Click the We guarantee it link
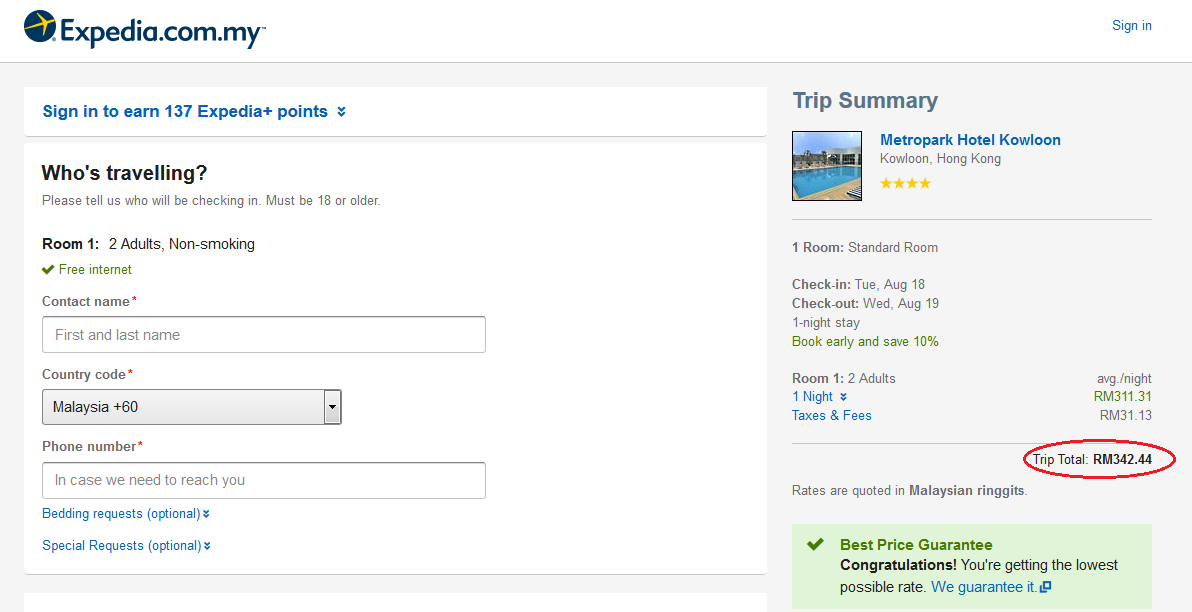Image resolution: width=1192 pixels, height=612 pixels. click(x=983, y=587)
